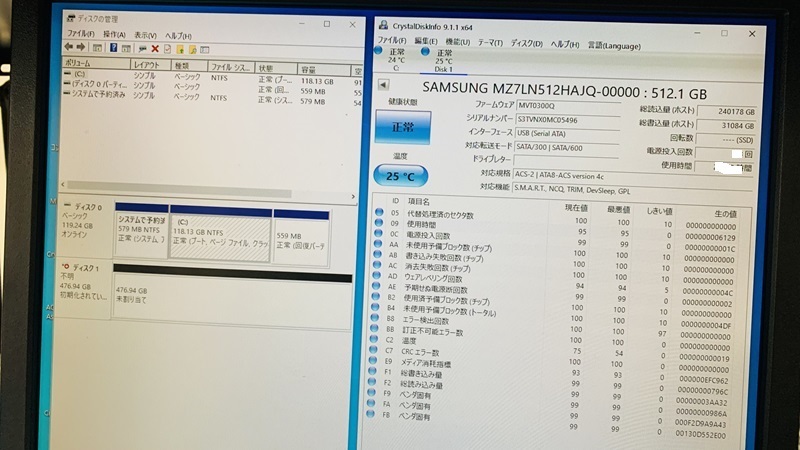
Task: Open 表示(V) menu in Disk Management
Action: click(145, 35)
